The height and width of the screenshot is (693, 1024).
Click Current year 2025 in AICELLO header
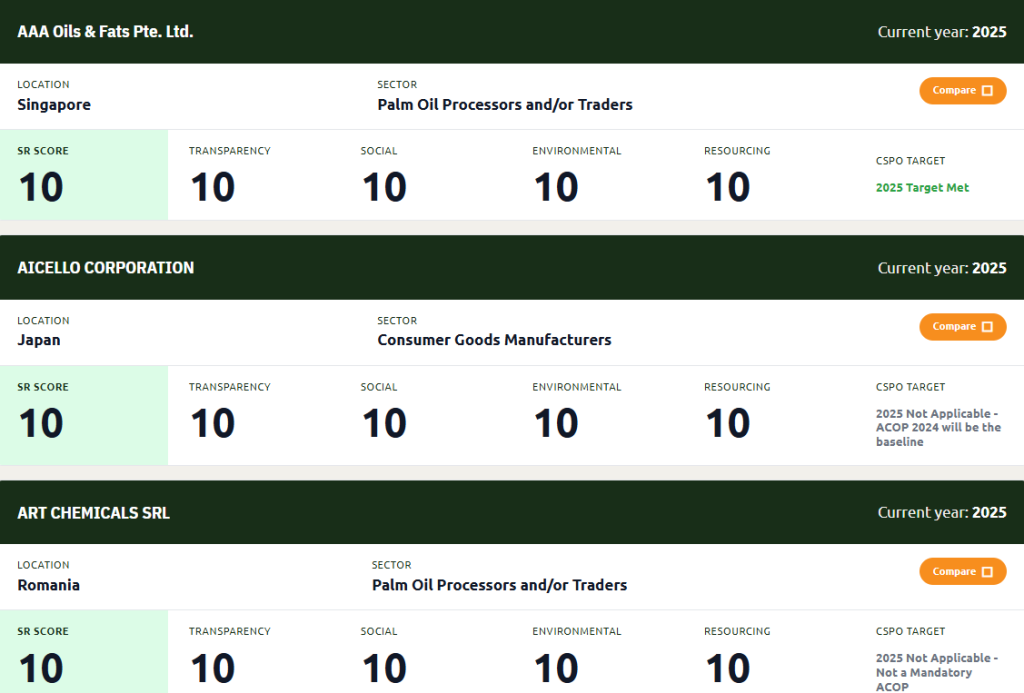click(942, 268)
